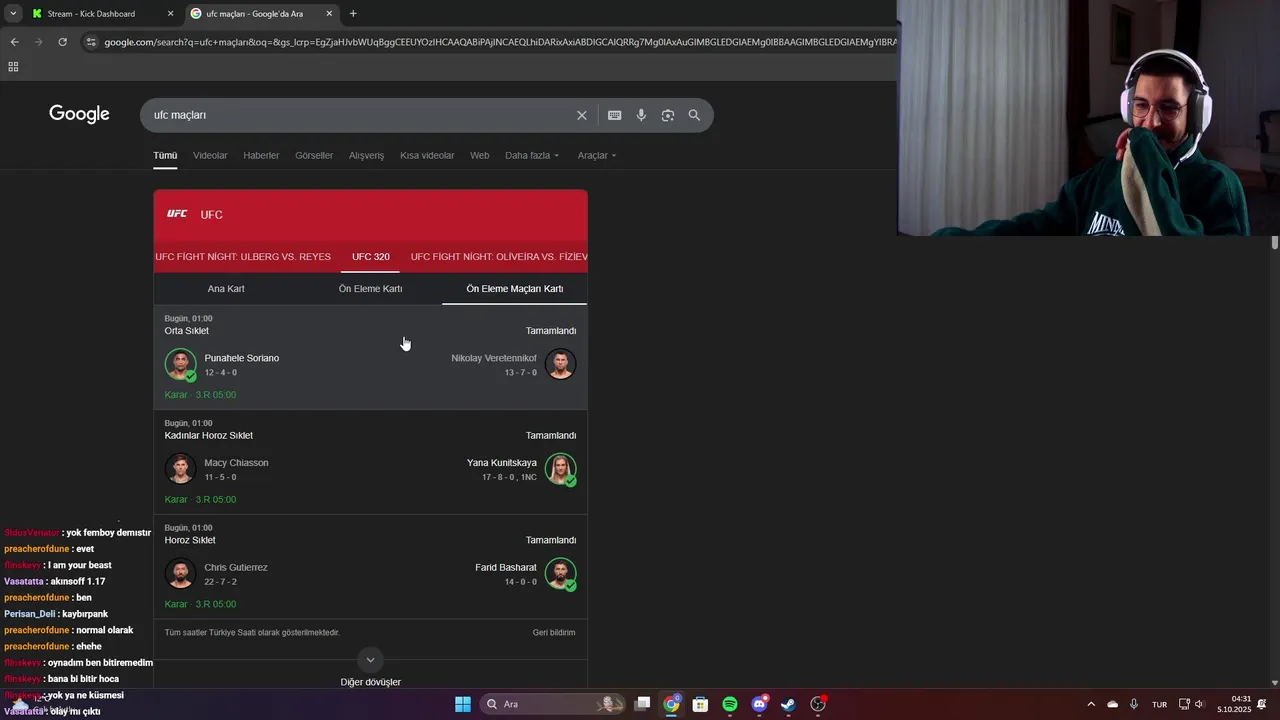1280x720 pixels.
Task: Open Google Lens image search
Action: tap(668, 115)
